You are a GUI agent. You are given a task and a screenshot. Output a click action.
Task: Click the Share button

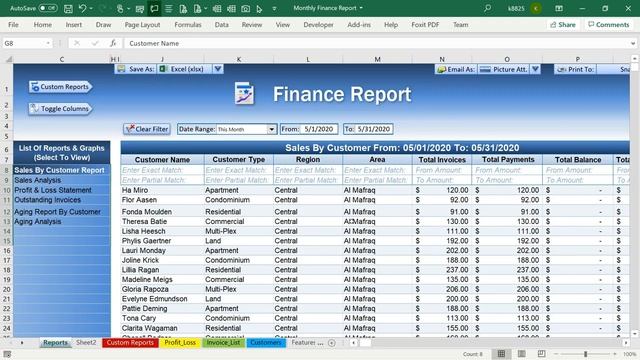click(563, 25)
